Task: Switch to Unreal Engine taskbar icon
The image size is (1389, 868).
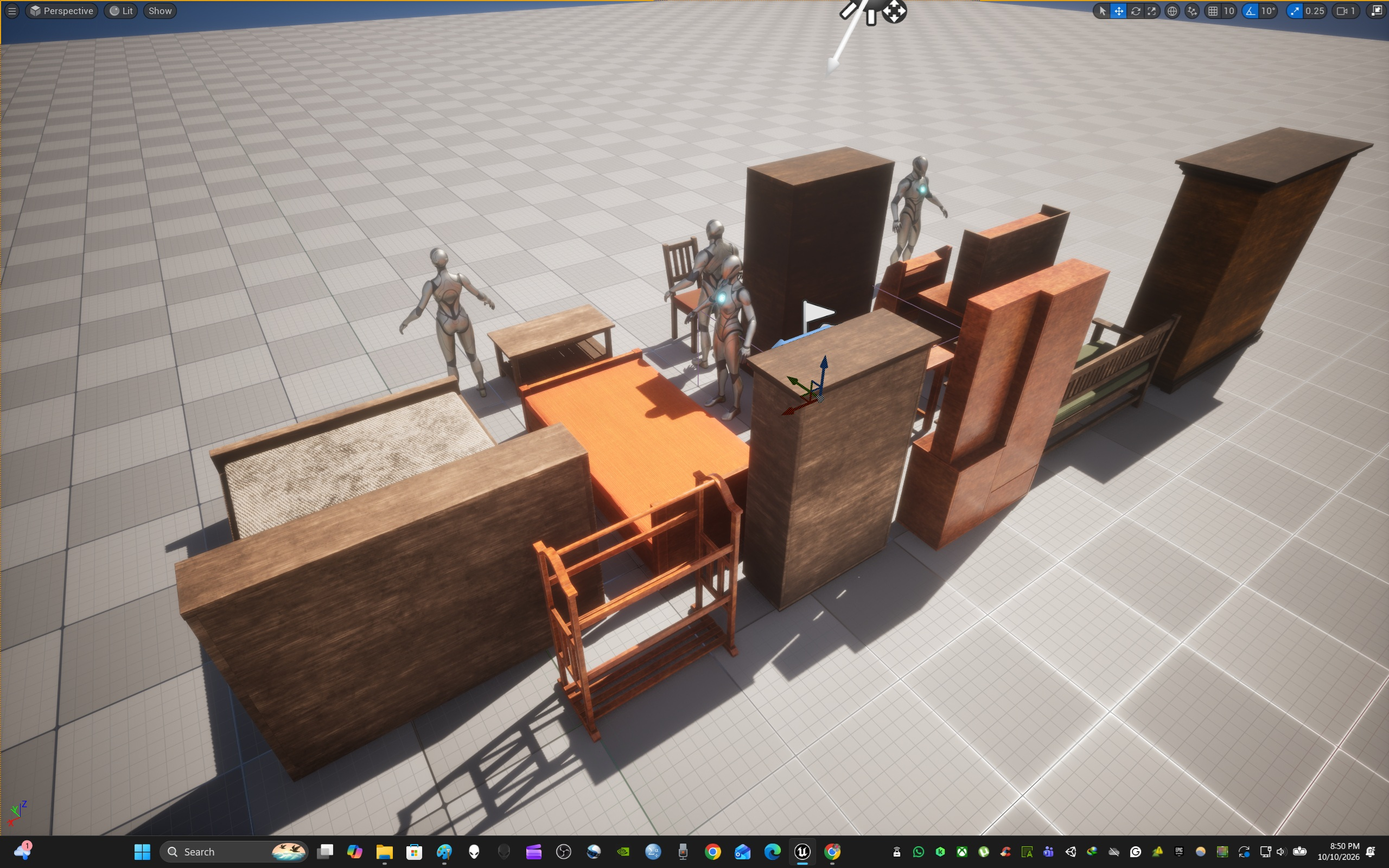Action: 802,851
